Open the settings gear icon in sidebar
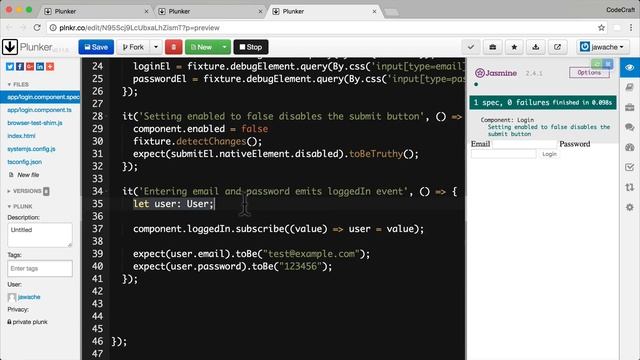The height and width of the screenshot is (360, 640). (x=629, y=207)
